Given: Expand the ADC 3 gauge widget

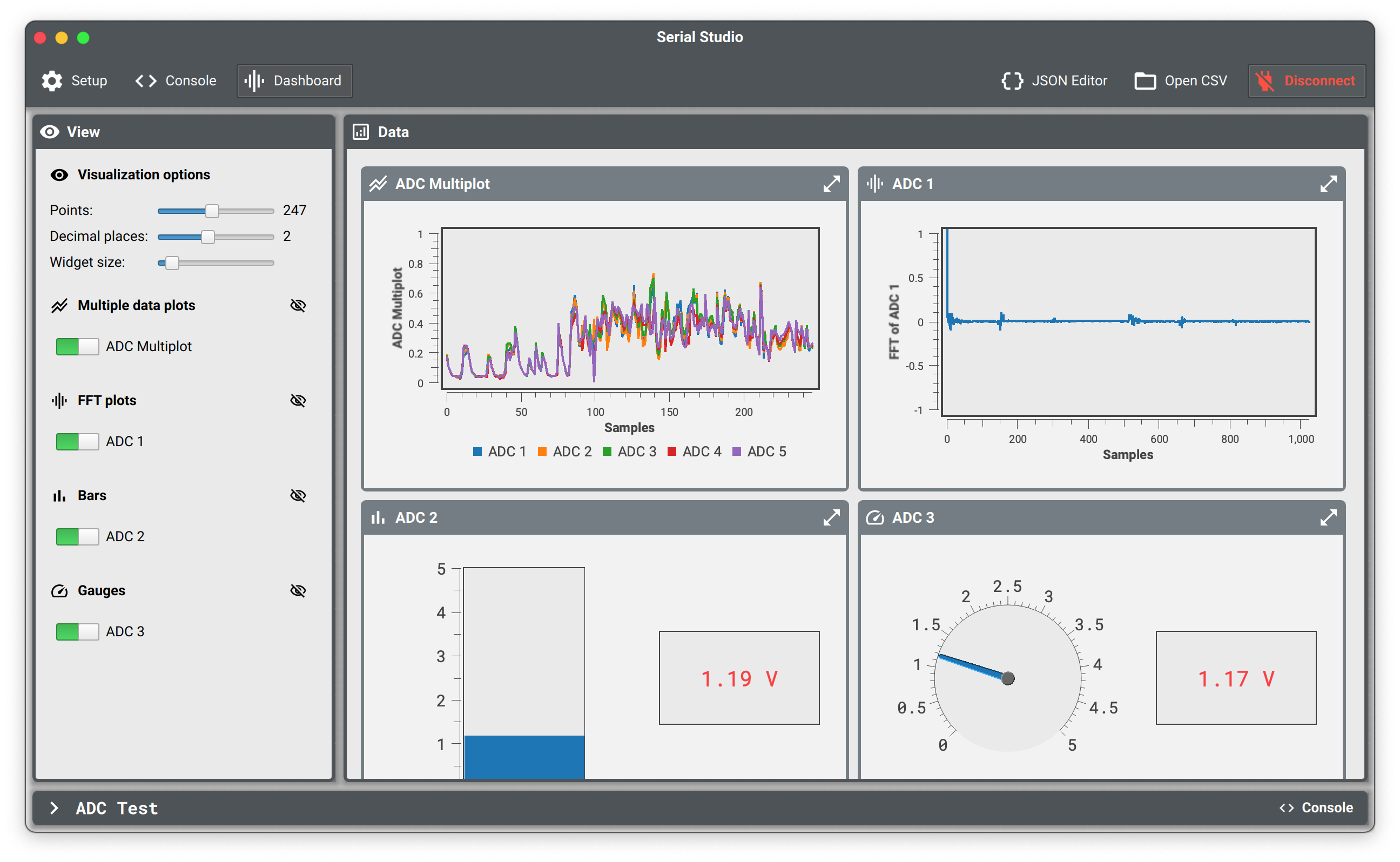Looking at the screenshot, I should coord(1328,517).
